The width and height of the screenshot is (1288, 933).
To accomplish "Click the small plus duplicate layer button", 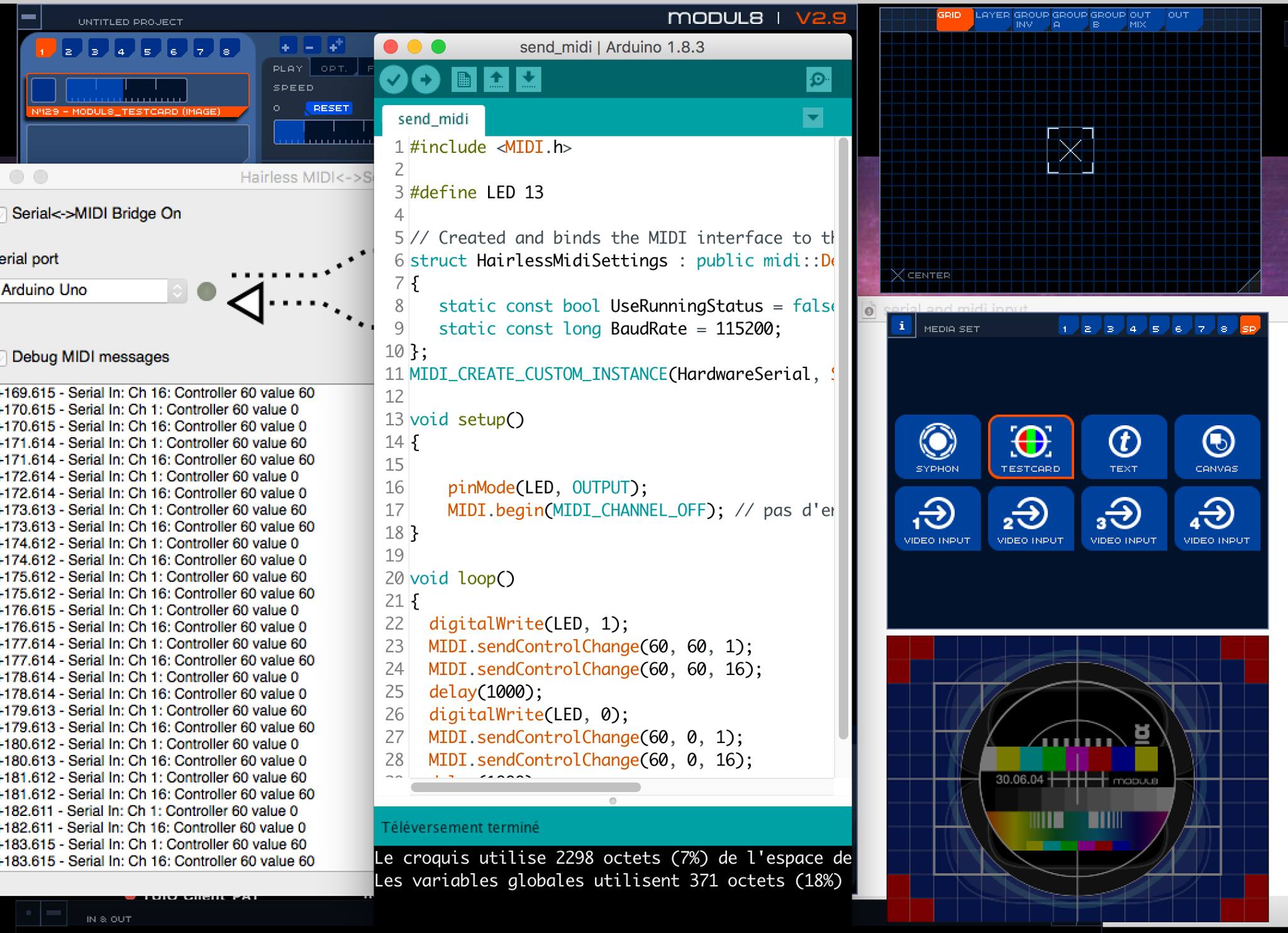I will [336, 46].
